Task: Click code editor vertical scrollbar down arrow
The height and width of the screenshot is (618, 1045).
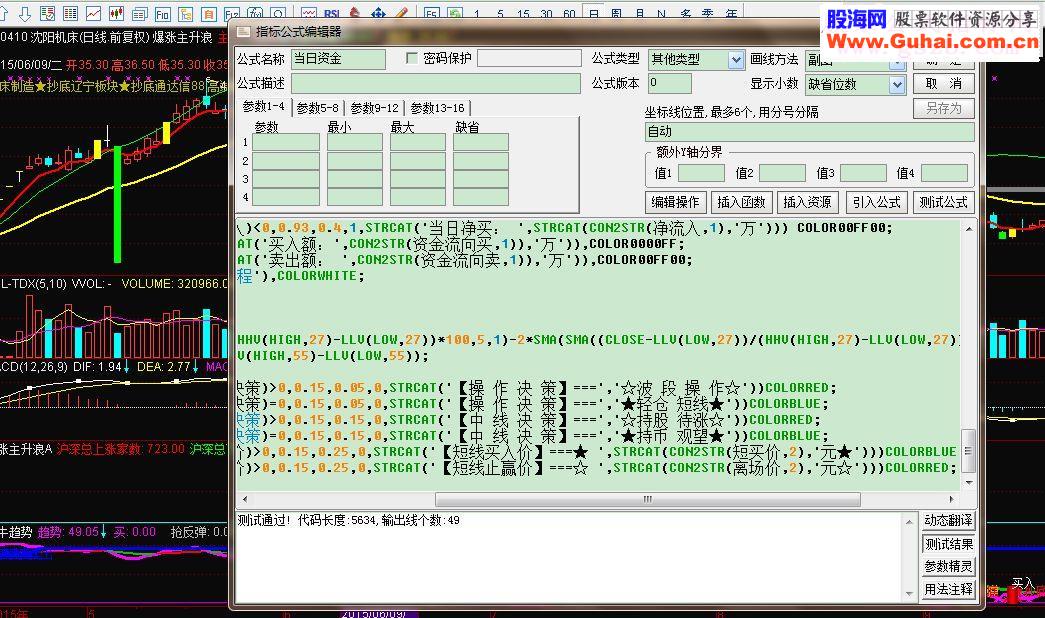Action: click(969, 482)
